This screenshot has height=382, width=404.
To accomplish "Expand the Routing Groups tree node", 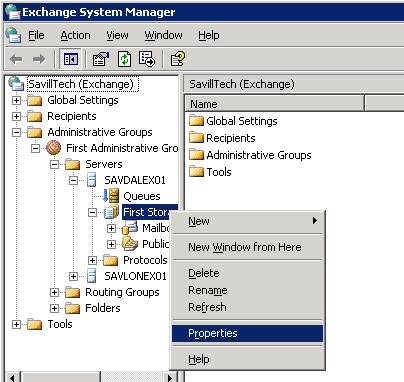I will pos(54,292).
